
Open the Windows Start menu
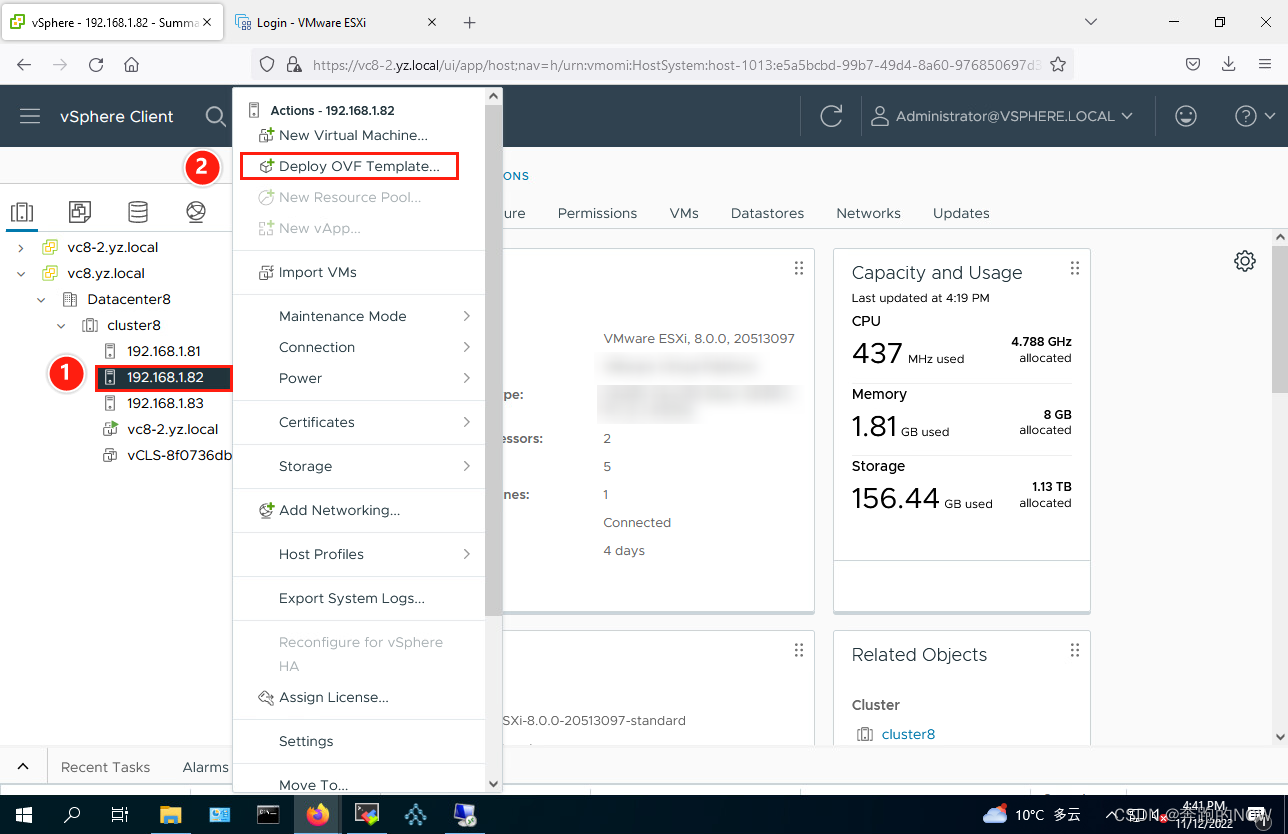(x=23, y=815)
